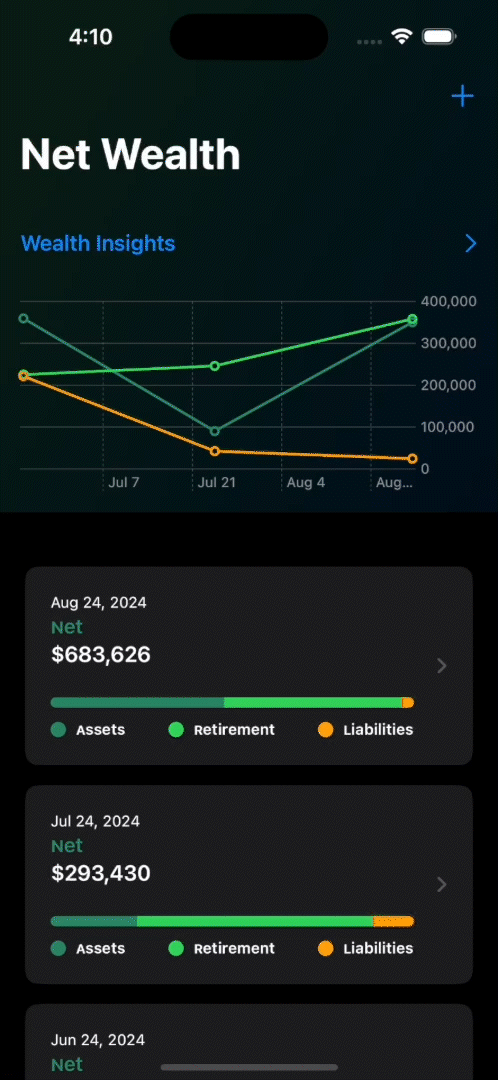Open the Wealth Insights link
498x1080 pixels.
pos(98,243)
